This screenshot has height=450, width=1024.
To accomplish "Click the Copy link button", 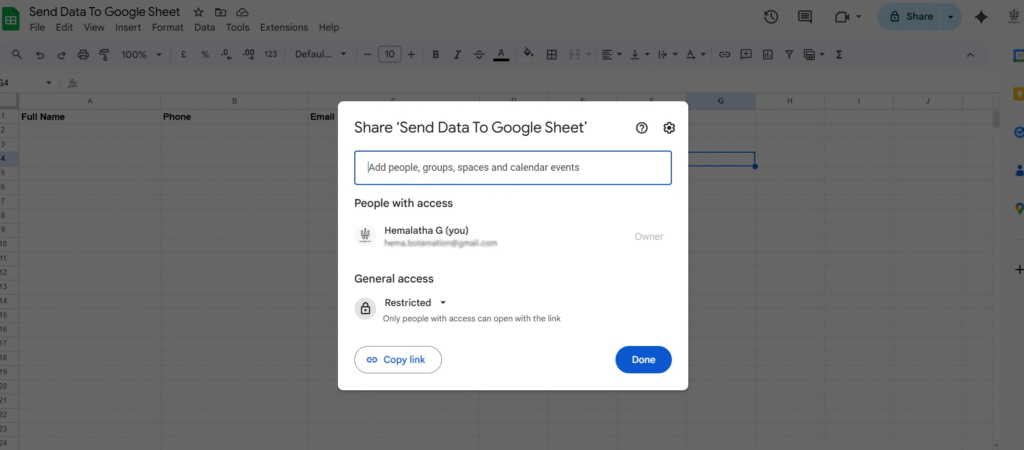I will (397, 359).
